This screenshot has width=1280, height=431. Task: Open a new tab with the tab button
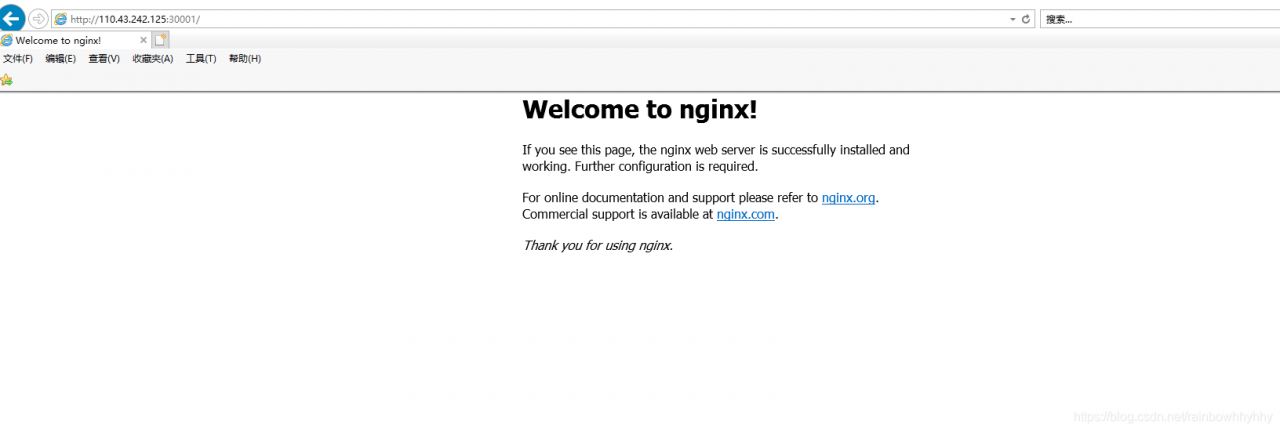(x=161, y=40)
